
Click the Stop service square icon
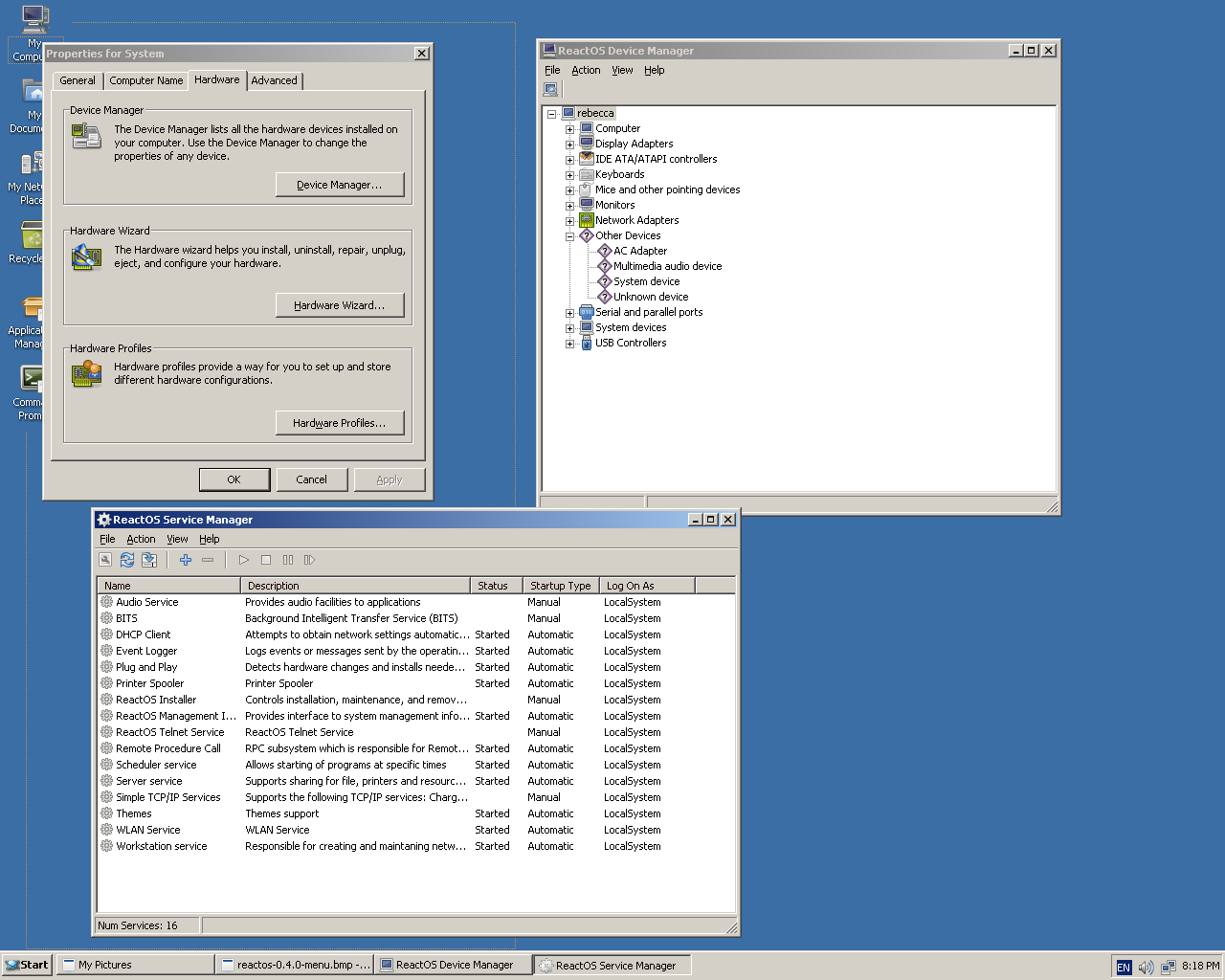point(266,560)
